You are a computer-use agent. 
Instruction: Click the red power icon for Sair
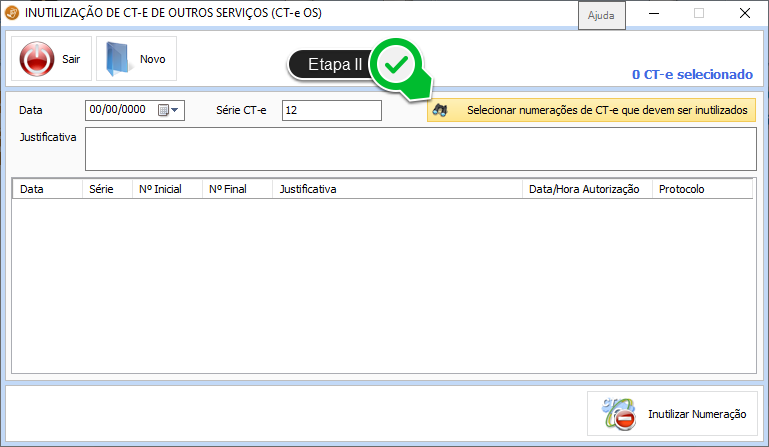[37, 59]
